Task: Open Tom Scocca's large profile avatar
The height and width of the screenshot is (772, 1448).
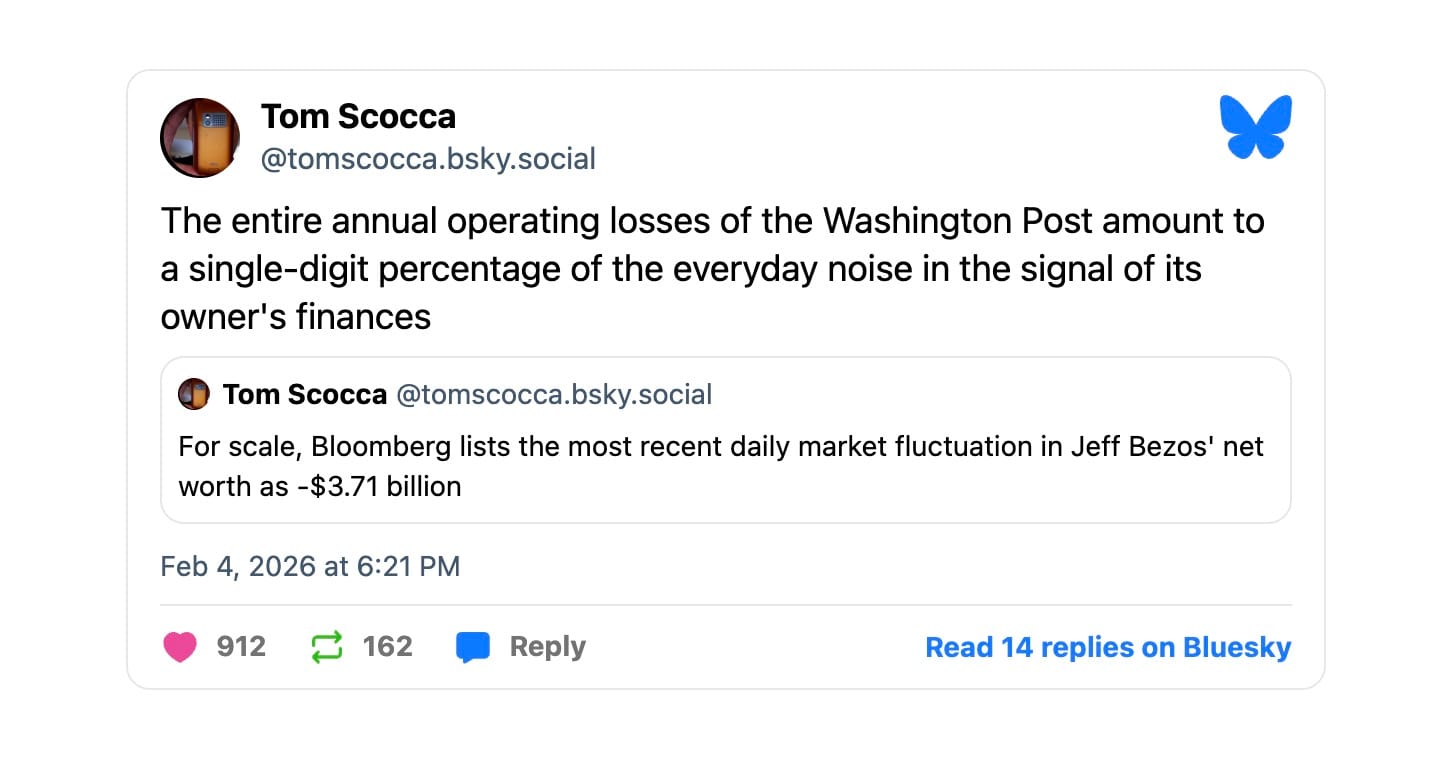Action: pos(200,138)
